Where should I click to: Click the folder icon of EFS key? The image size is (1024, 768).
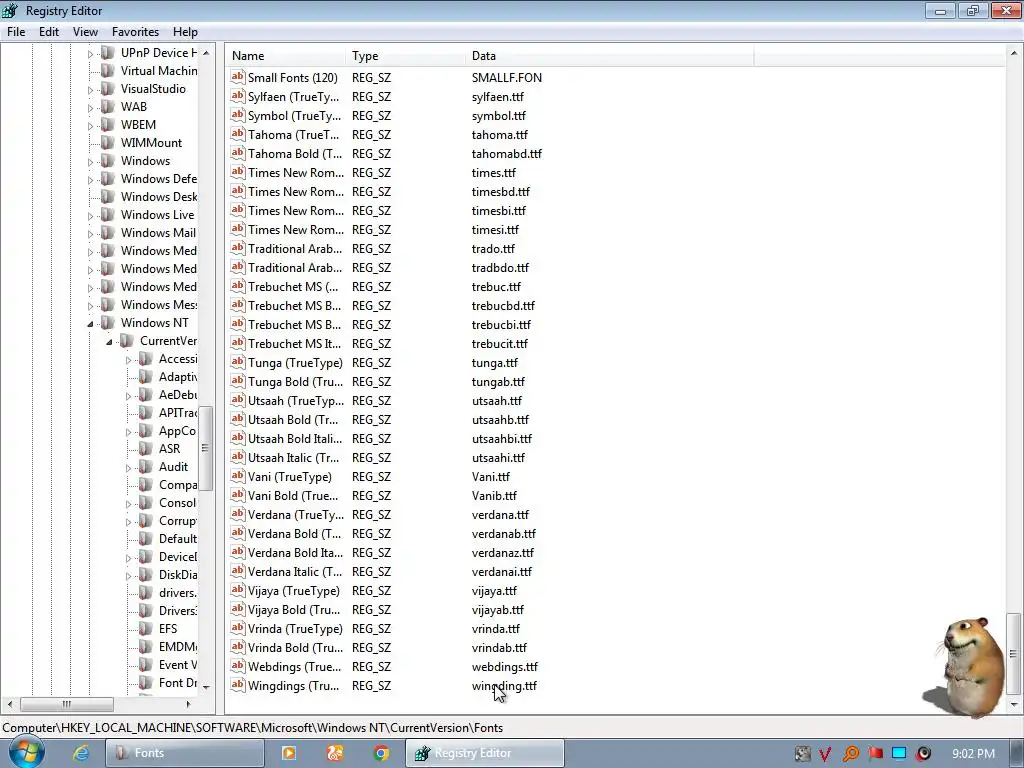pyautogui.click(x=146, y=628)
